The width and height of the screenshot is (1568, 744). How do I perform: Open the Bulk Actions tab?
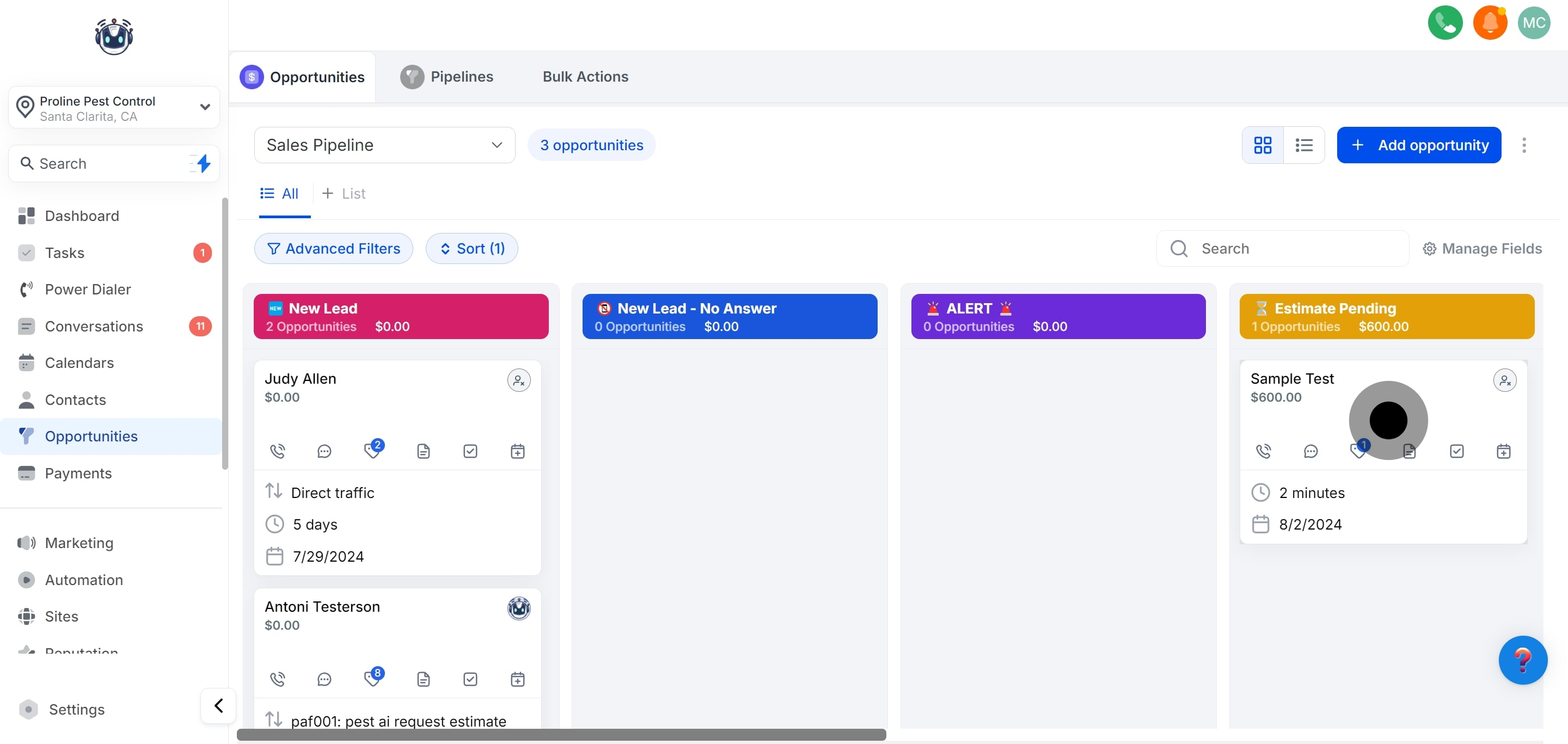[x=585, y=77]
